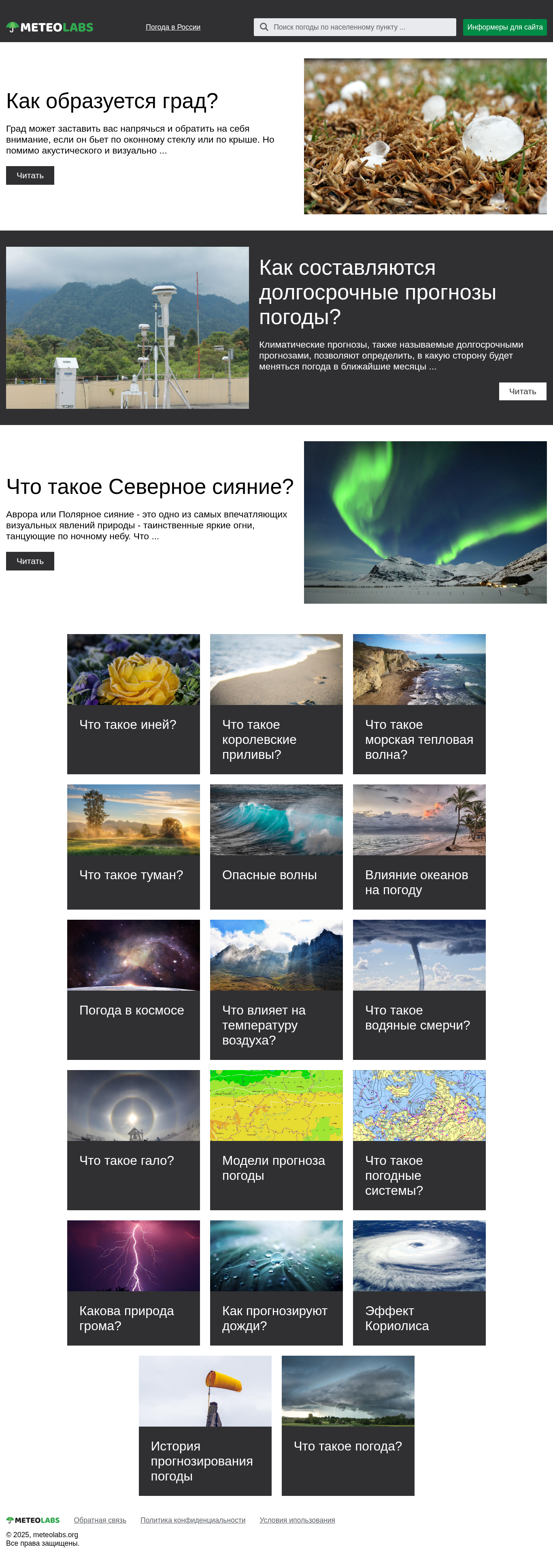553x1568 pixels.
Task: Select the "Эффект Кориолиса" hurricane card
Action: tap(419, 1282)
